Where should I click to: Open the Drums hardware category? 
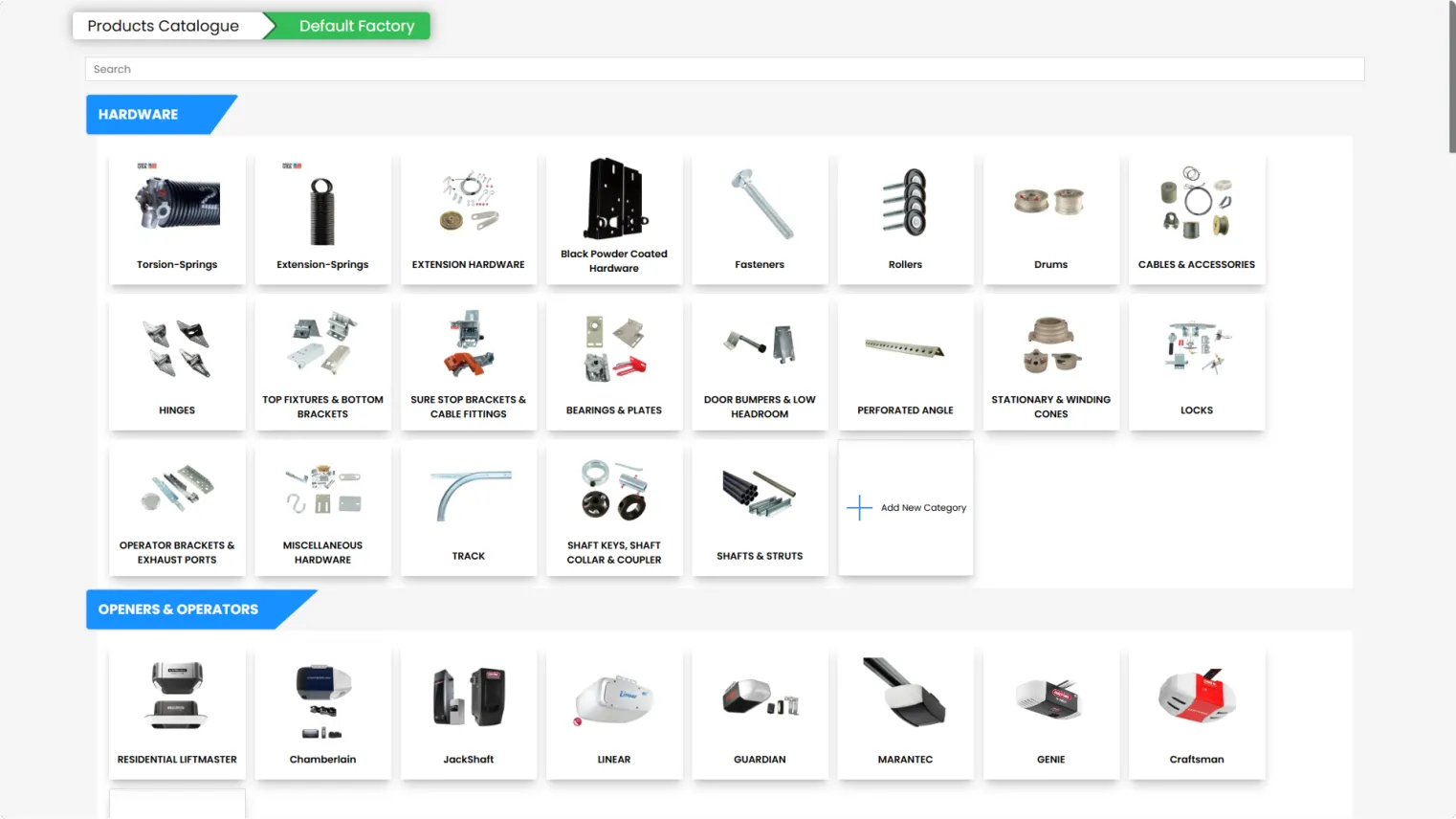pos(1050,218)
